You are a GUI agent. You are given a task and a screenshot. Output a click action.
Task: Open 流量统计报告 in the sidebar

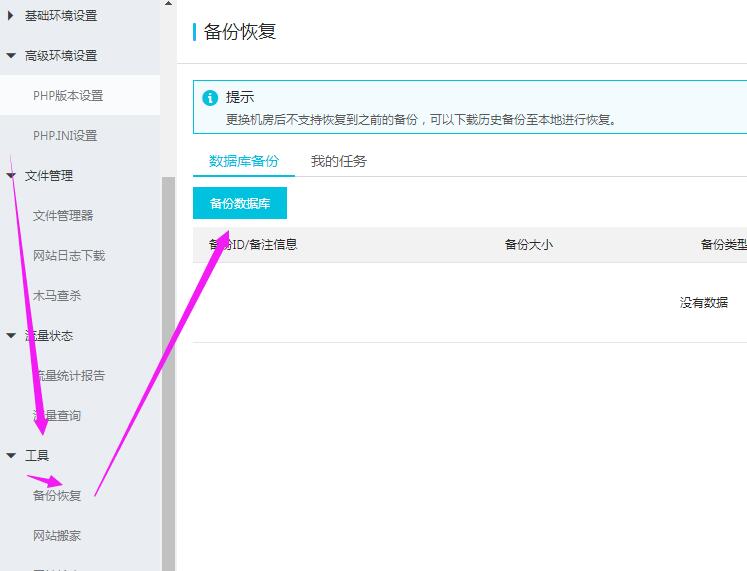pyautogui.click(x=69, y=376)
